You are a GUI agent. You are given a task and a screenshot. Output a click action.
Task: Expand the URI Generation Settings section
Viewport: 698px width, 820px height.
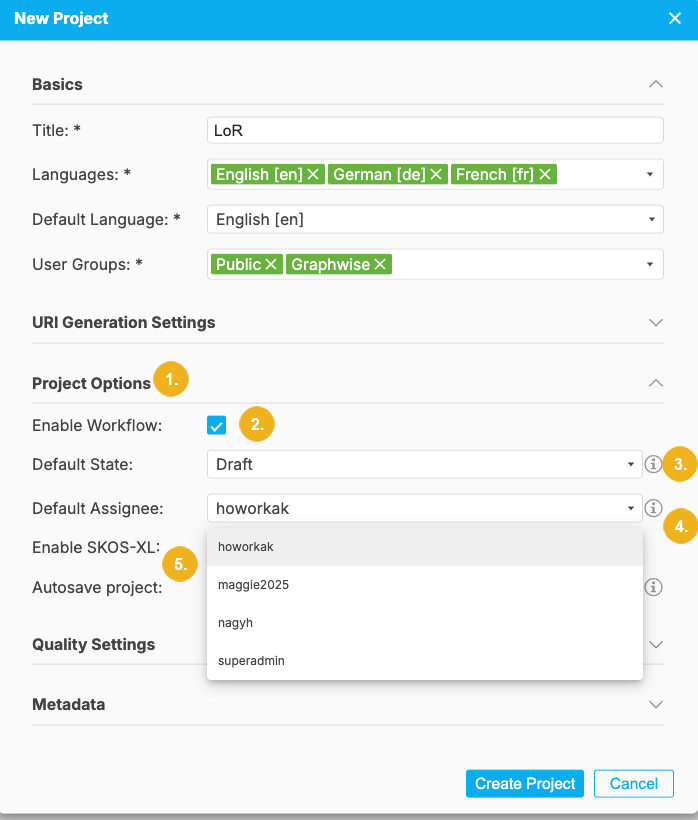[x=656, y=322]
